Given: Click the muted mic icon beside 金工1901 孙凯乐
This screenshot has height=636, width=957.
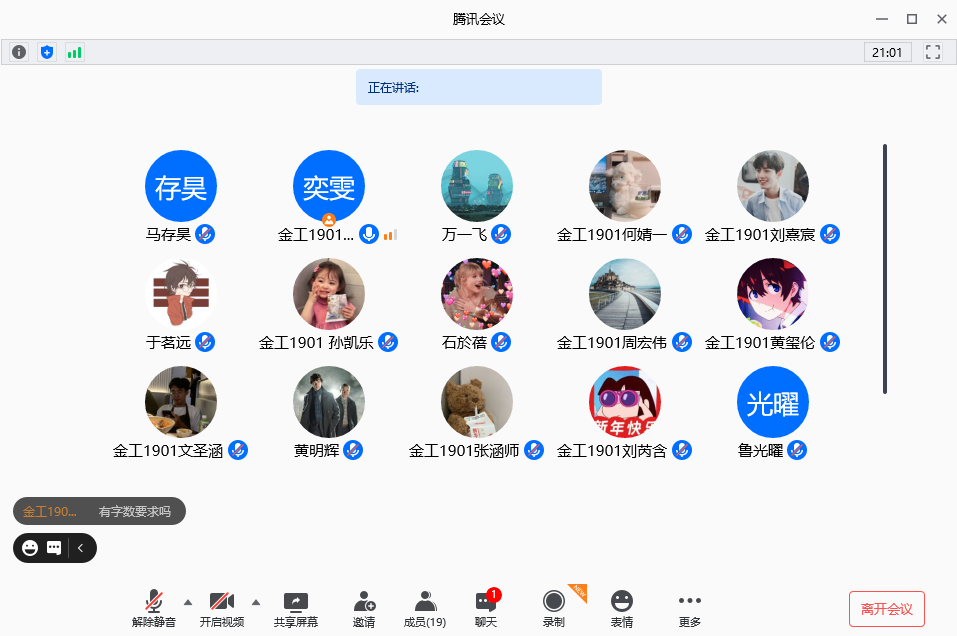Looking at the screenshot, I should [388, 342].
